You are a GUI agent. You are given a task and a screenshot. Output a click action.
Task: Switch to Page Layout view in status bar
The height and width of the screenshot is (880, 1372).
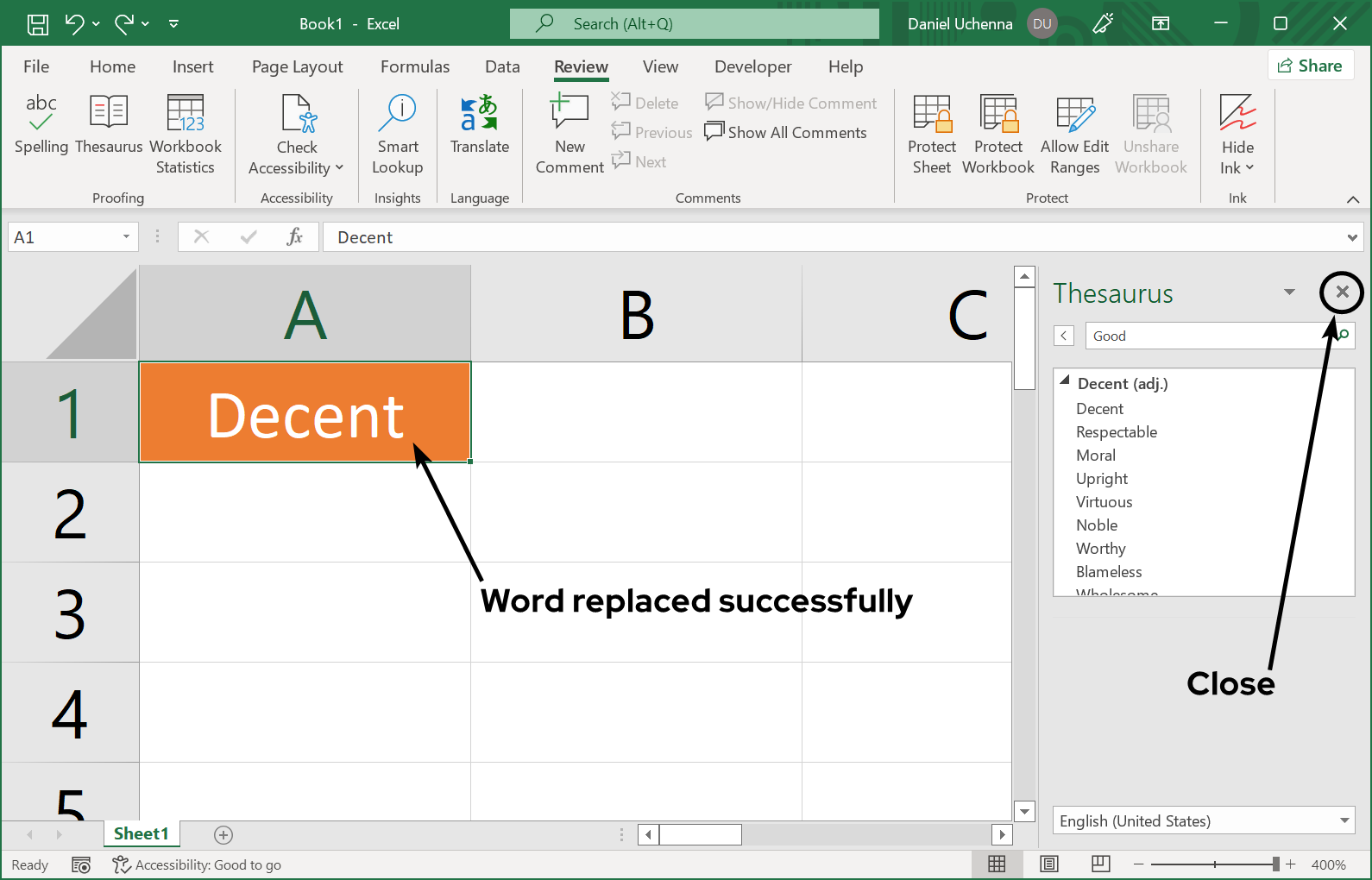1048,864
